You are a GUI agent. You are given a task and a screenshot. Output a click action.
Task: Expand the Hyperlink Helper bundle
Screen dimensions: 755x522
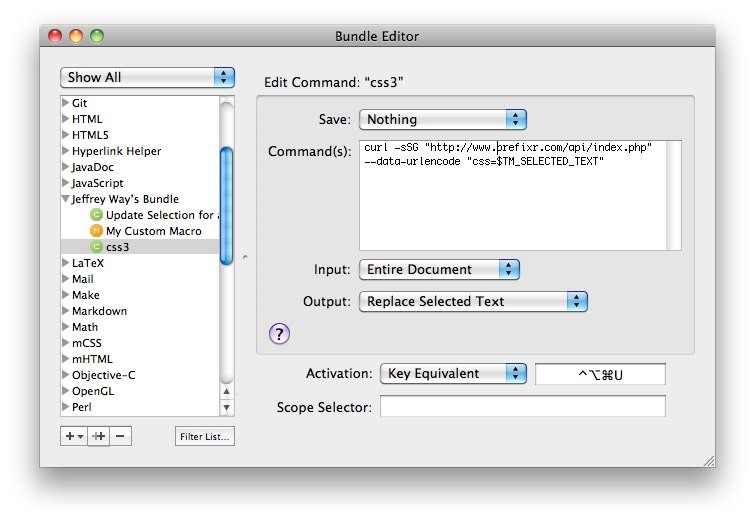[65, 150]
